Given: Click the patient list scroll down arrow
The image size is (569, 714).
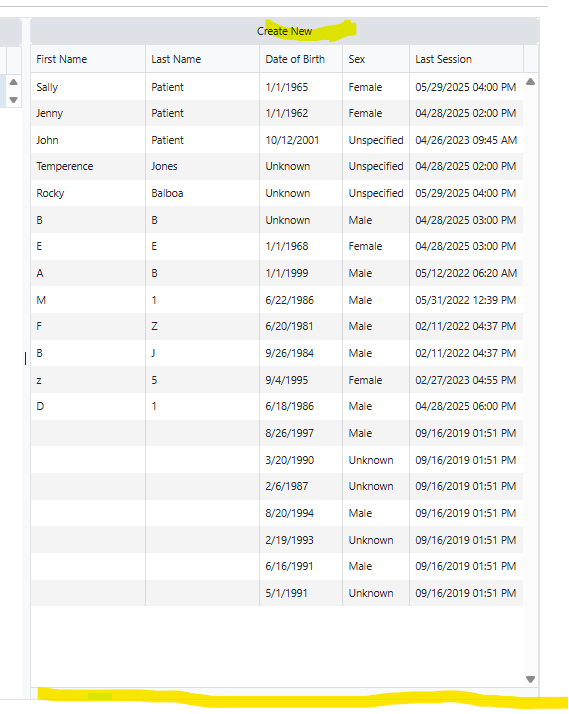Looking at the screenshot, I should (x=530, y=679).
